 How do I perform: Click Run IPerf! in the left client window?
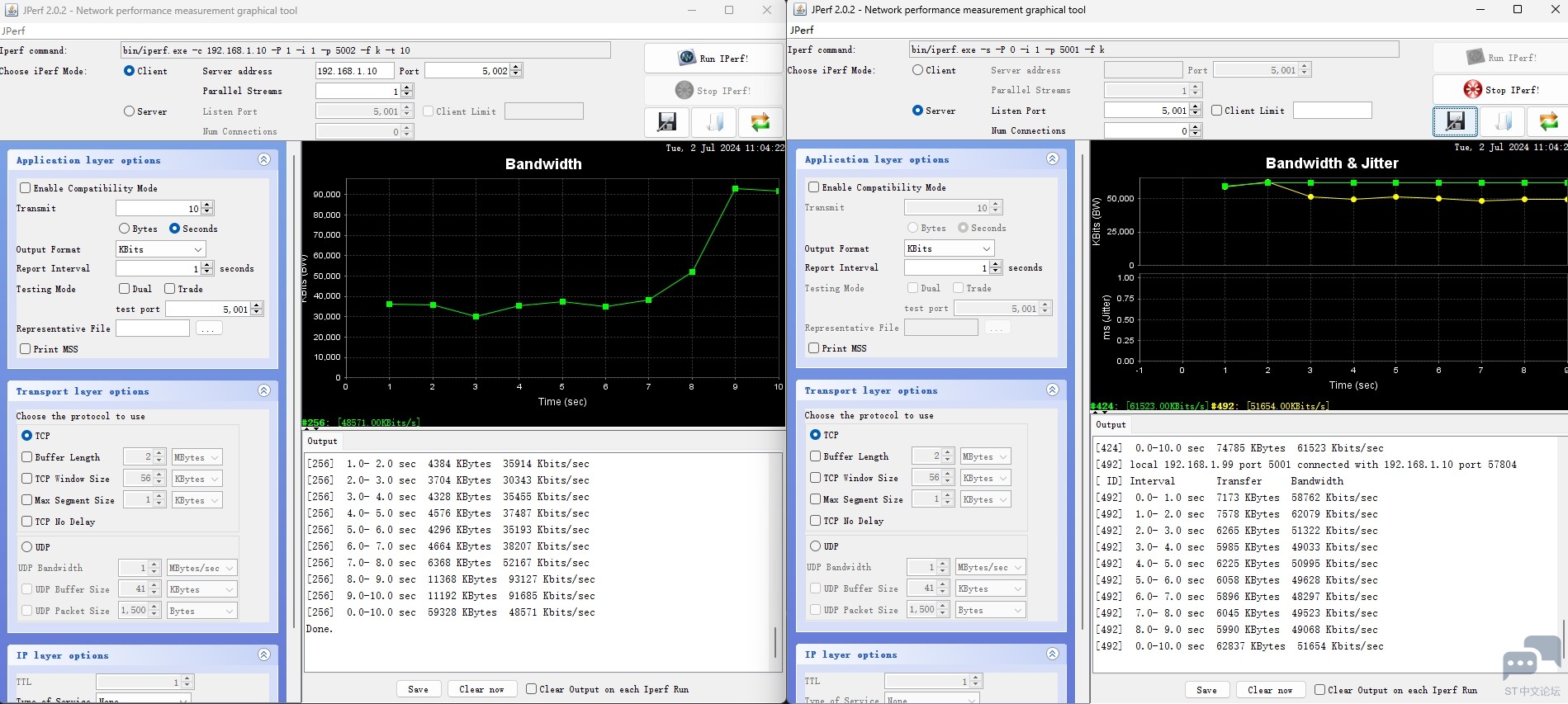pos(713,59)
